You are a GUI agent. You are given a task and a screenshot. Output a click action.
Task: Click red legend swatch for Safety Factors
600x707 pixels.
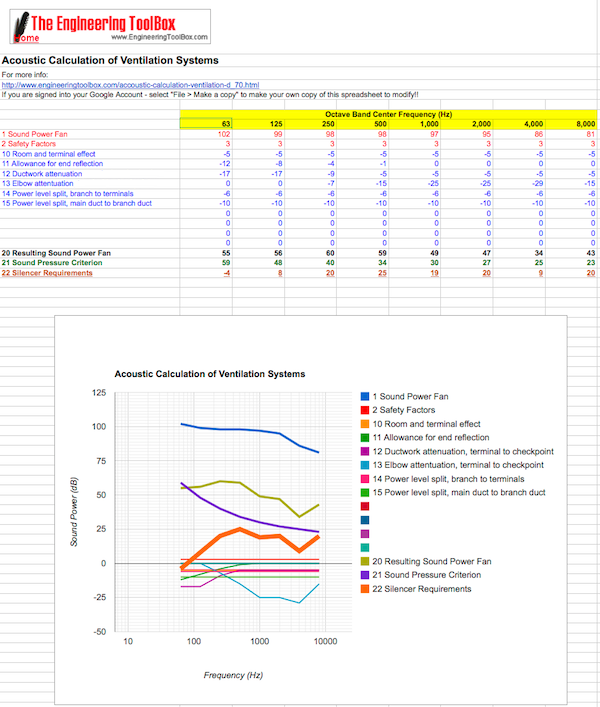(x=365, y=410)
